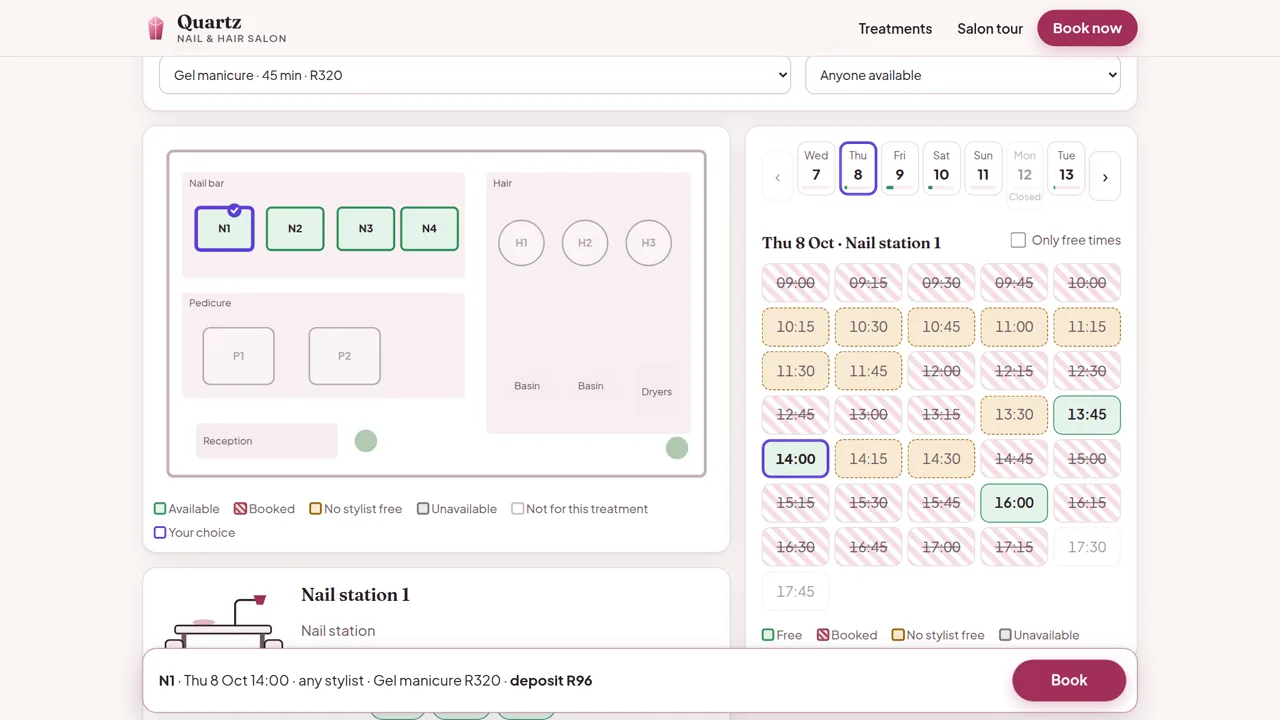Pick the free 13:45 time slot

[x=1087, y=415]
